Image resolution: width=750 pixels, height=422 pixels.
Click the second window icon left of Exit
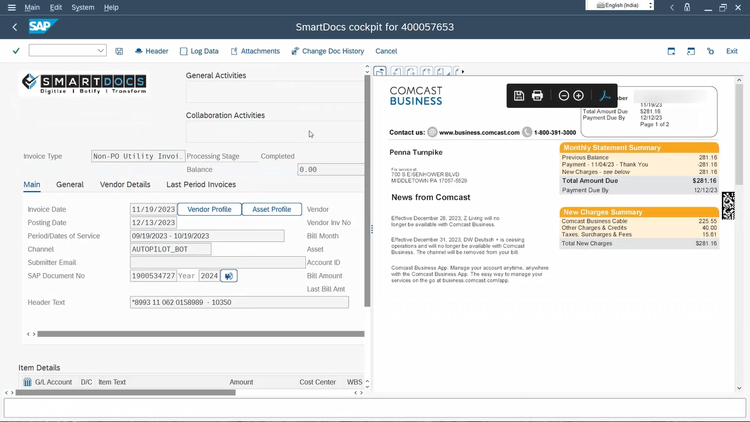pos(691,51)
